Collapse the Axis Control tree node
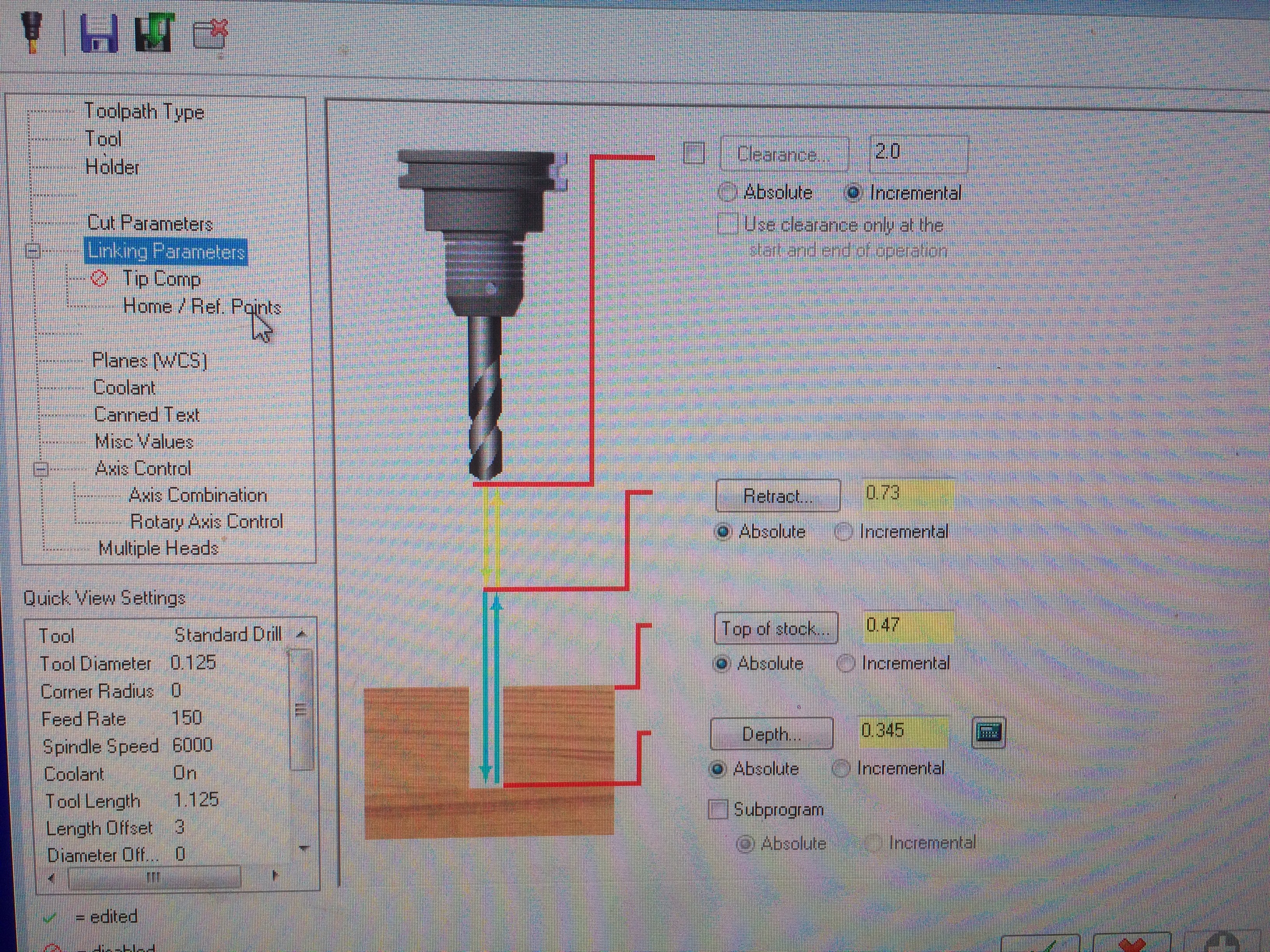Viewport: 1270px width, 952px height. (x=40, y=469)
